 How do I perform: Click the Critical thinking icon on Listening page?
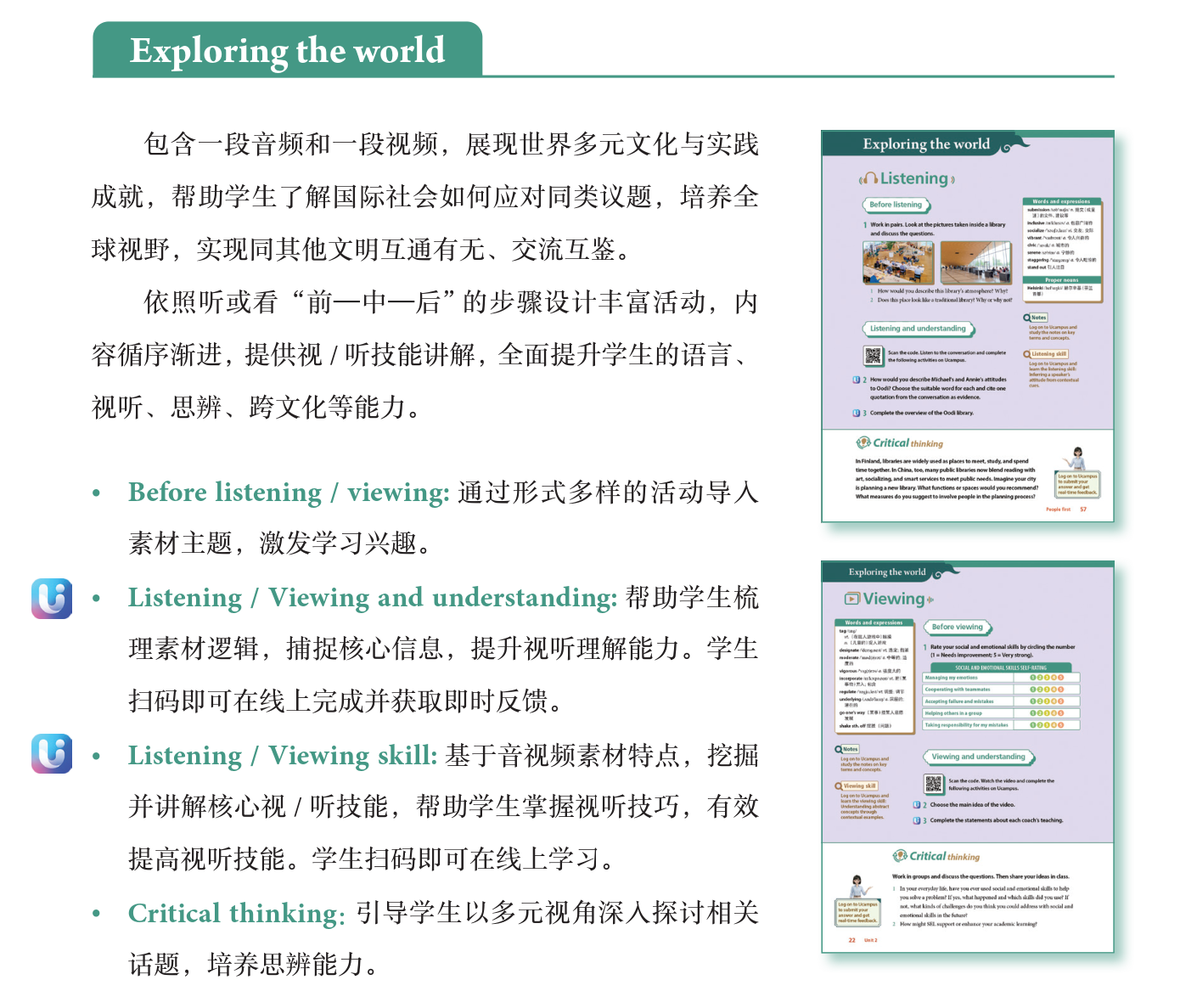coord(863,442)
